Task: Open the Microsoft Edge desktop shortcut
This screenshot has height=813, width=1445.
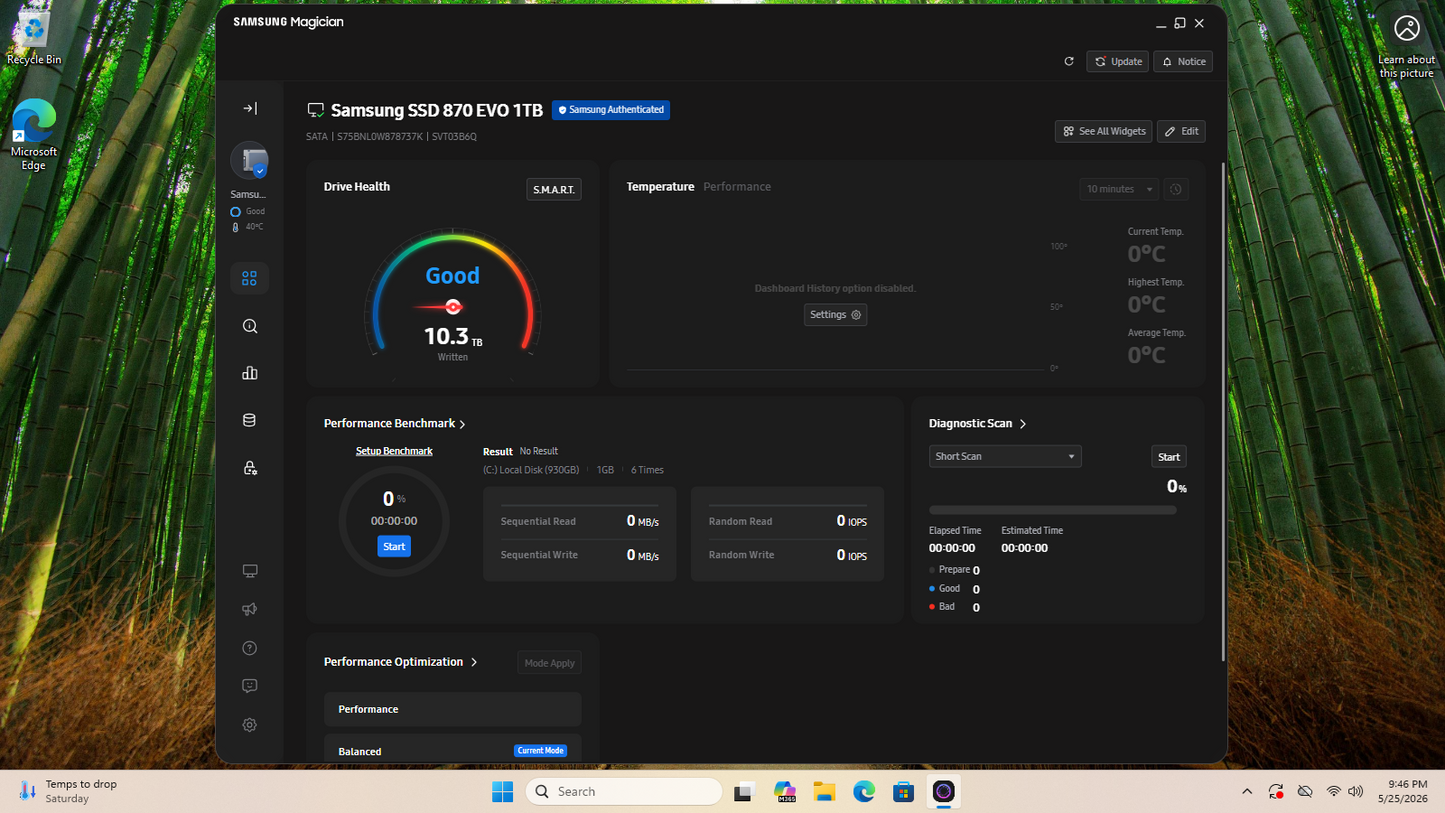Action: pyautogui.click(x=34, y=135)
